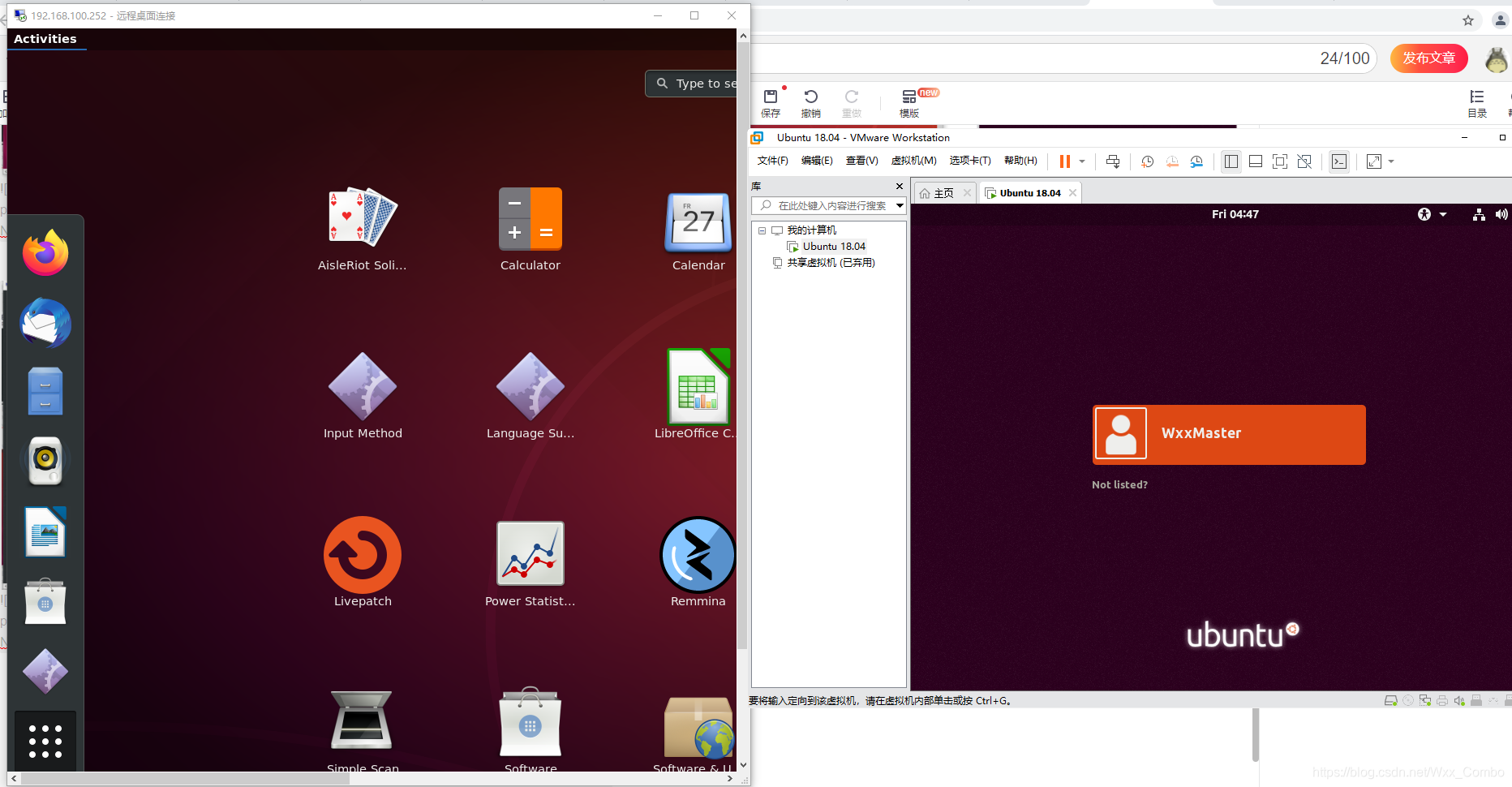Open the snapshot manager icon
This screenshot has width=1512, height=787.
tap(1196, 161)
